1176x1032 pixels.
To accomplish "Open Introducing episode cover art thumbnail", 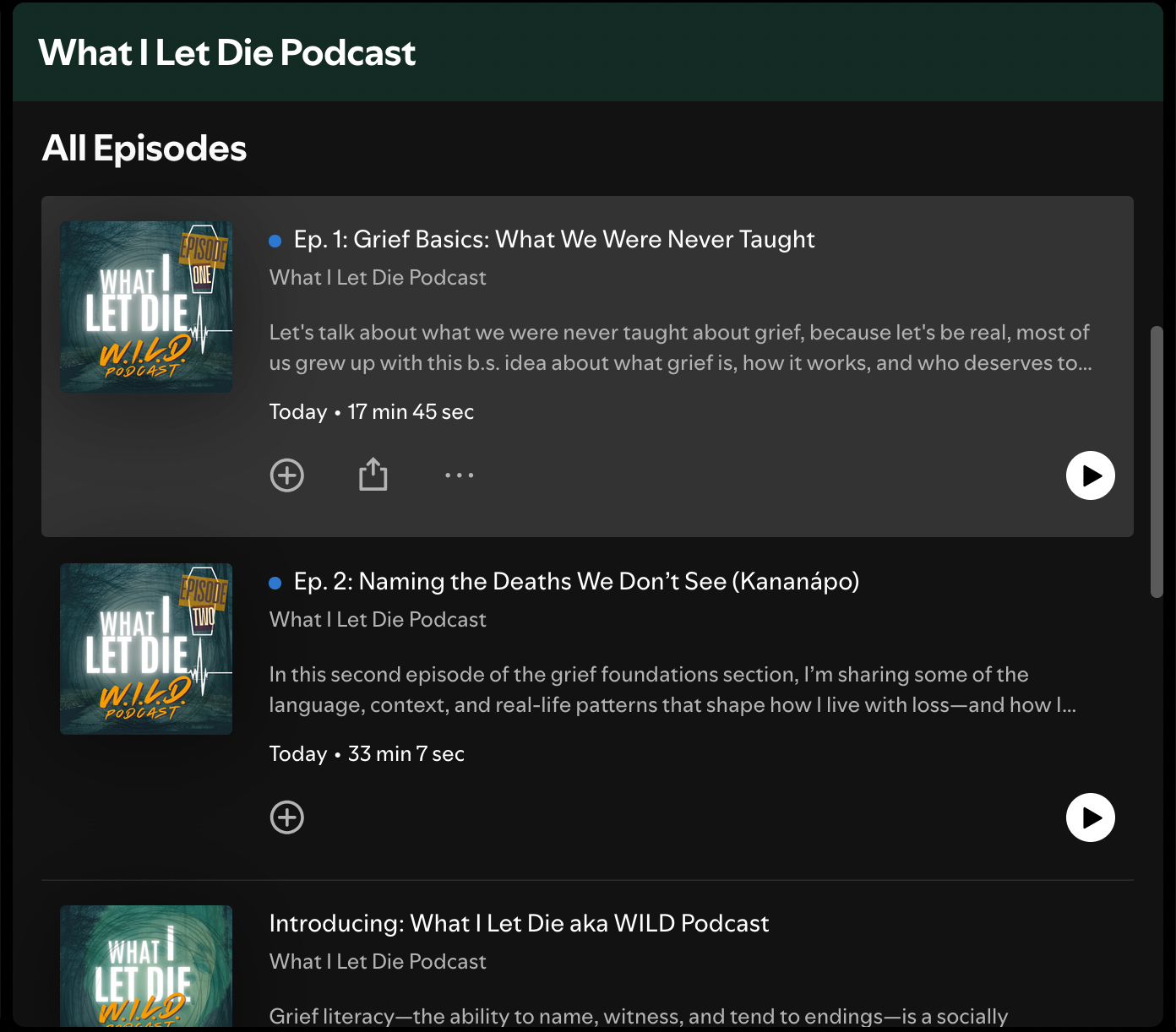I will (146, 966).
